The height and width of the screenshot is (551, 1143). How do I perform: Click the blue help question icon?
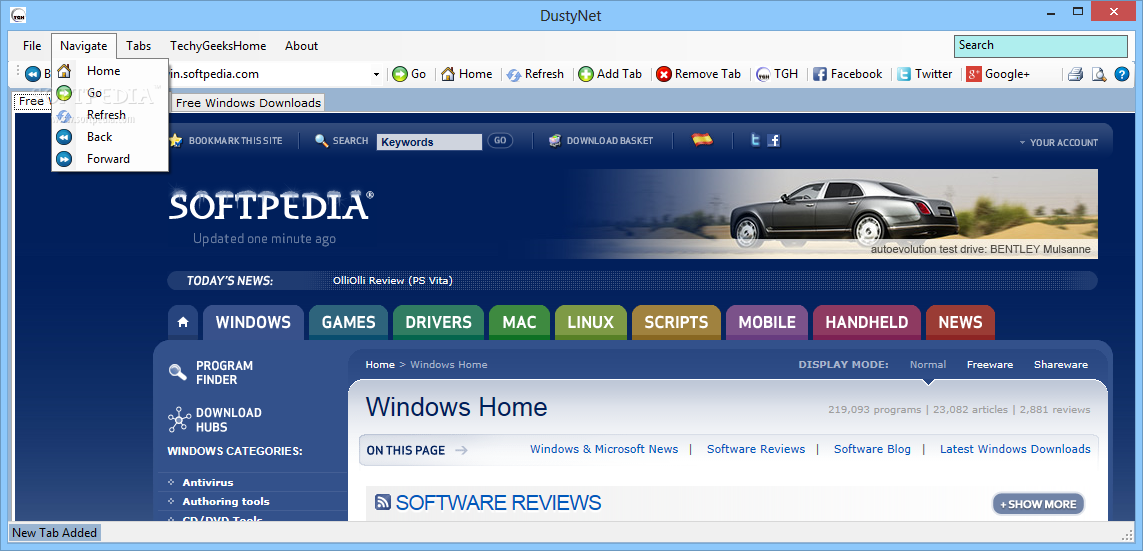click(1122, 74)
